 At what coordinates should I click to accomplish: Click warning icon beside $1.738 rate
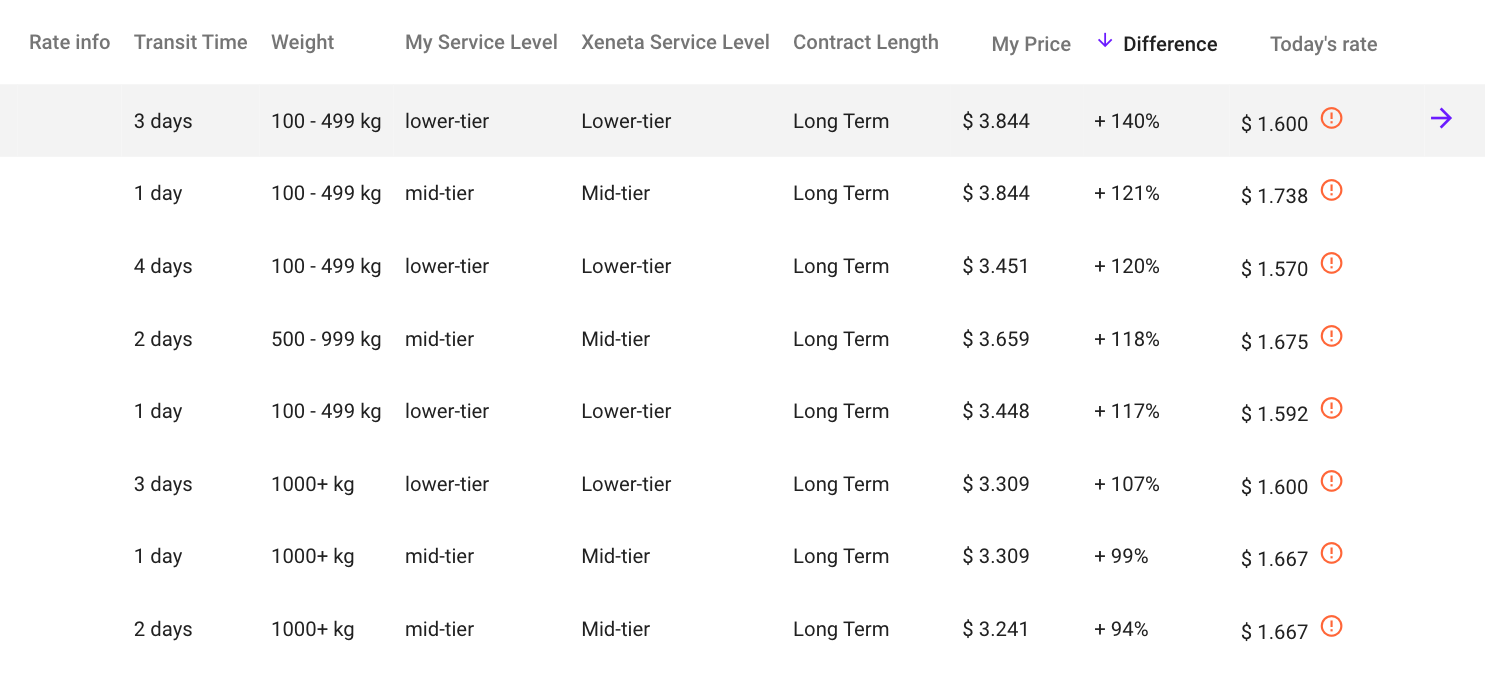point(1331,190)
